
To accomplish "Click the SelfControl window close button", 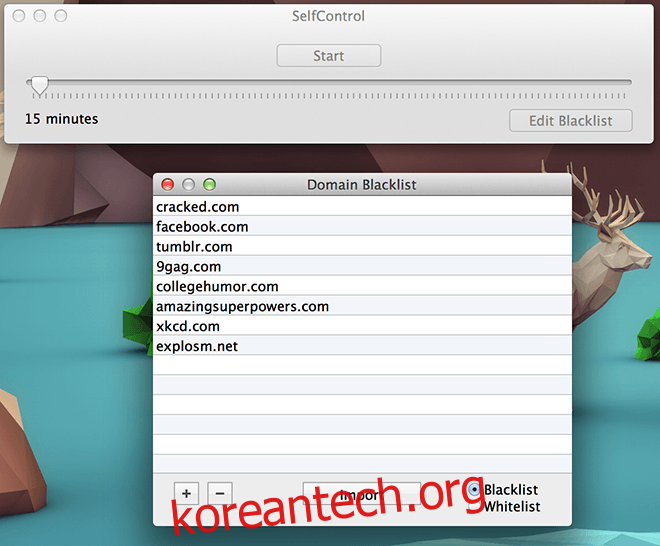I will [x=19, y=16].
